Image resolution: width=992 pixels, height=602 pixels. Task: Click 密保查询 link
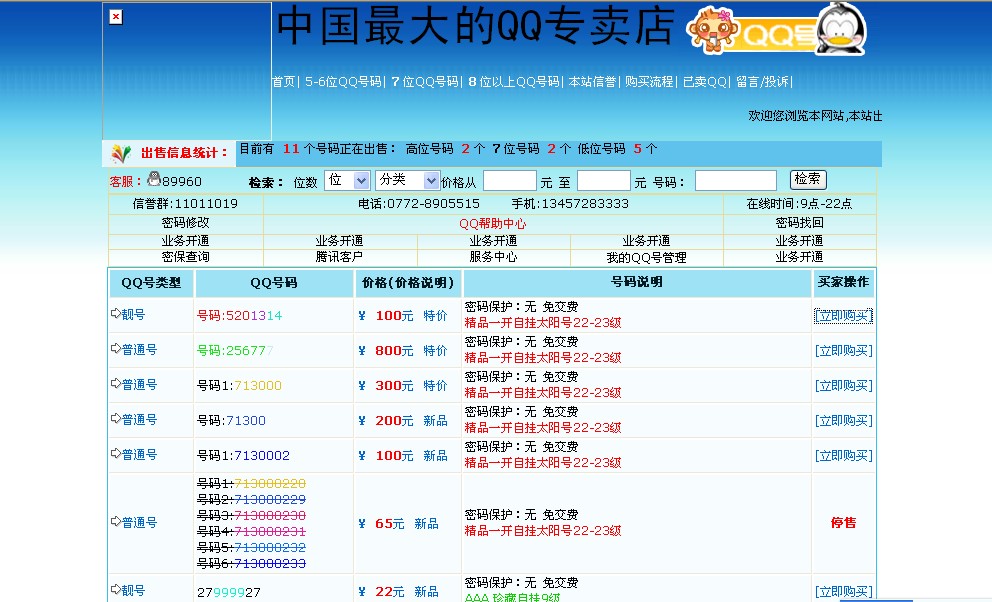185,257
